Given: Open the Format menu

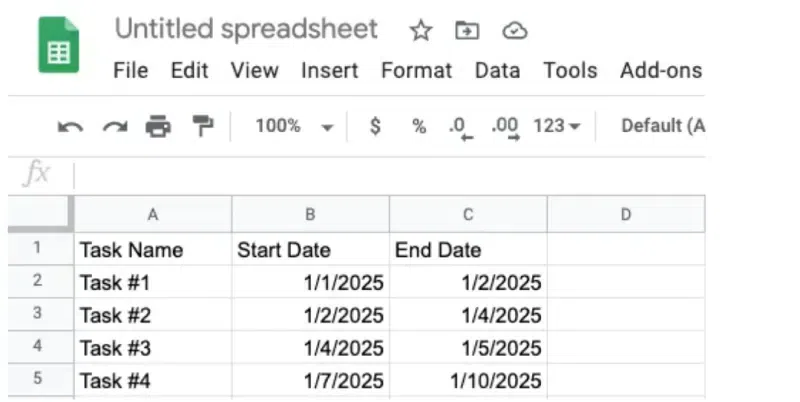Looking at the screenshot, I should point(416,71).
